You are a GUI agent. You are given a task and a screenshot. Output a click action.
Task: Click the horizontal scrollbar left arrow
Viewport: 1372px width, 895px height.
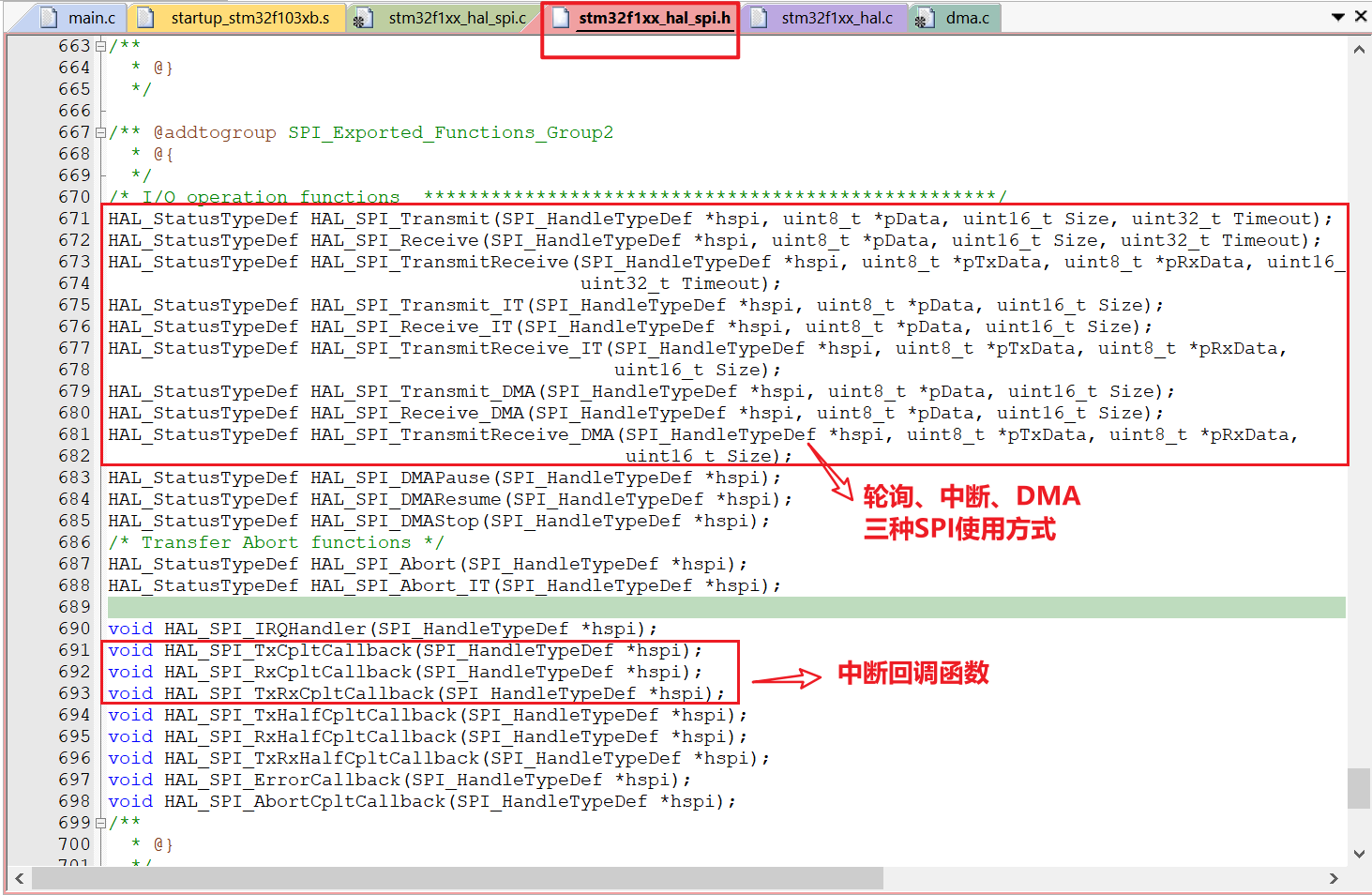pyautogui.click(x=19, y=878)
